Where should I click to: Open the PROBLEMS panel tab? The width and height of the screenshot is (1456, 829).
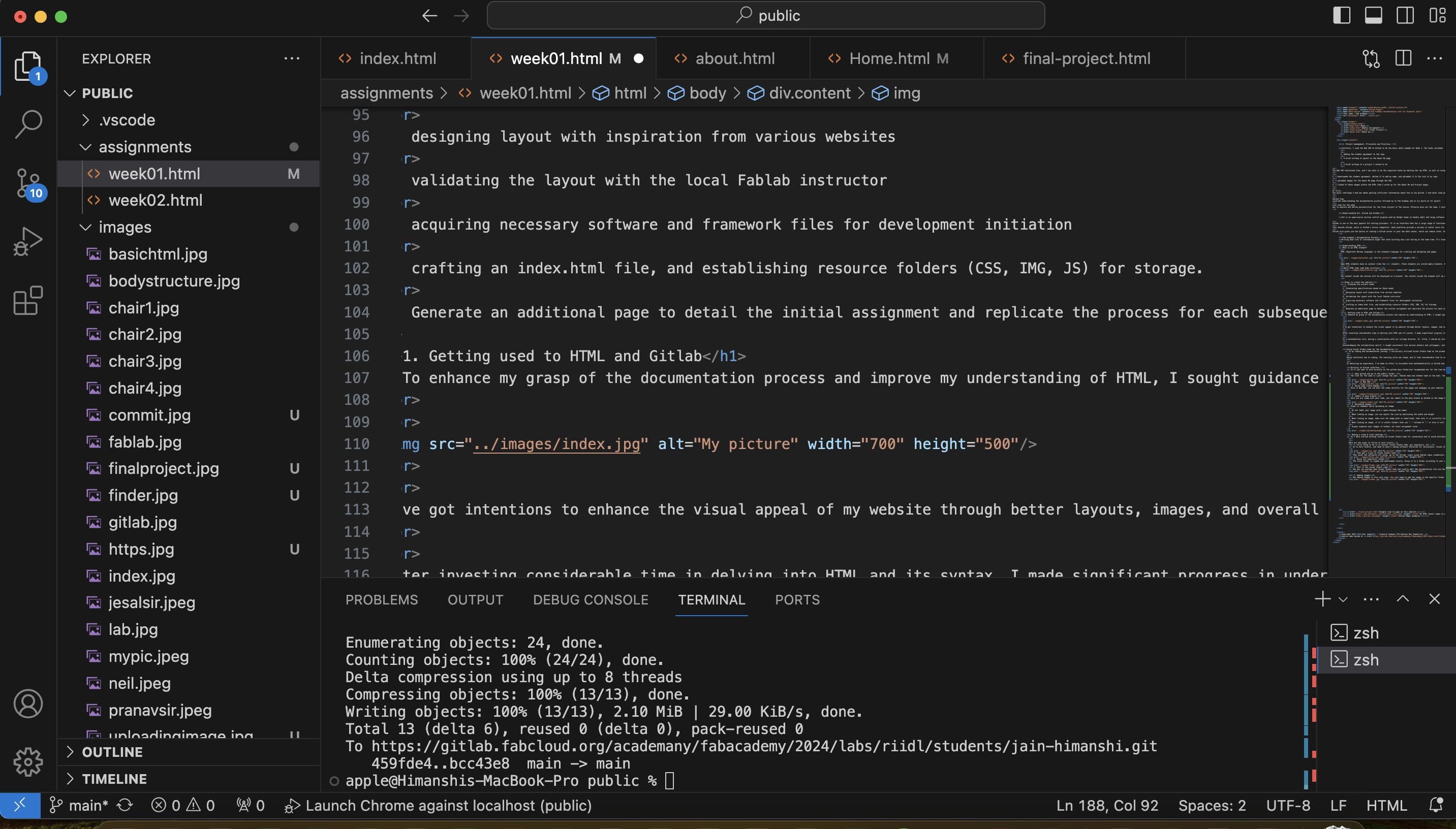(x=382, y=599)
